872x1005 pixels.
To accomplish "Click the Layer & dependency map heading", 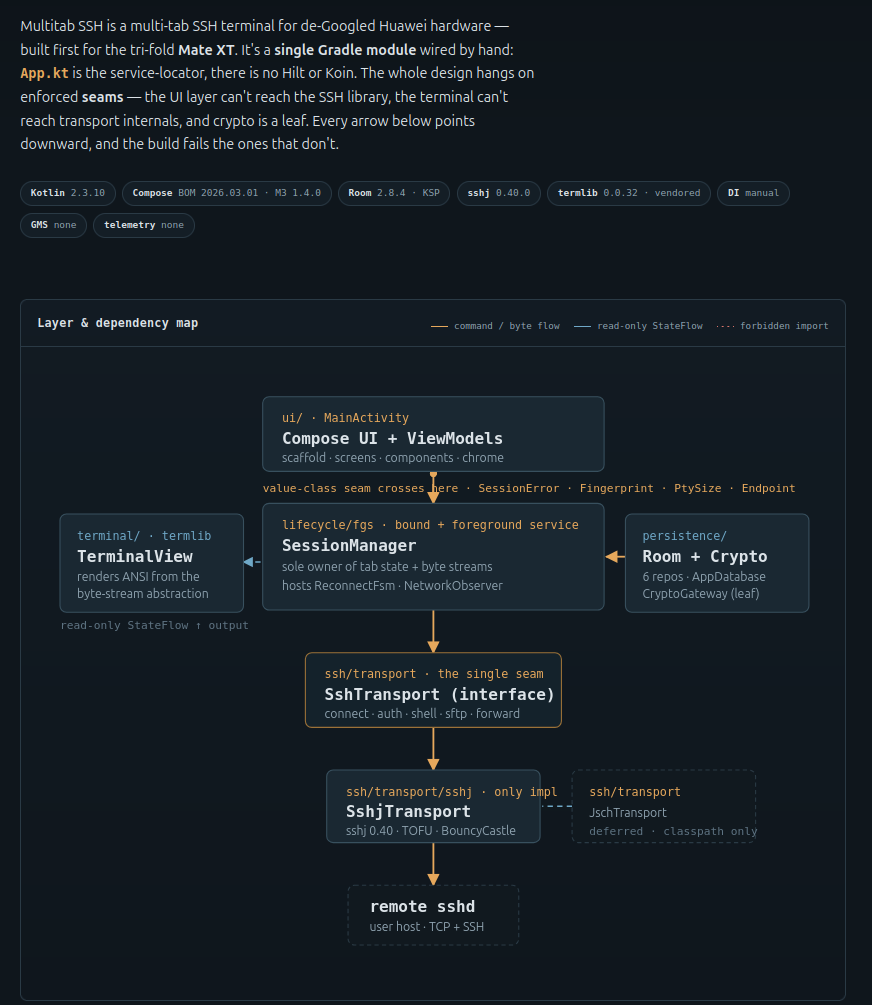I will pos(117,323).
